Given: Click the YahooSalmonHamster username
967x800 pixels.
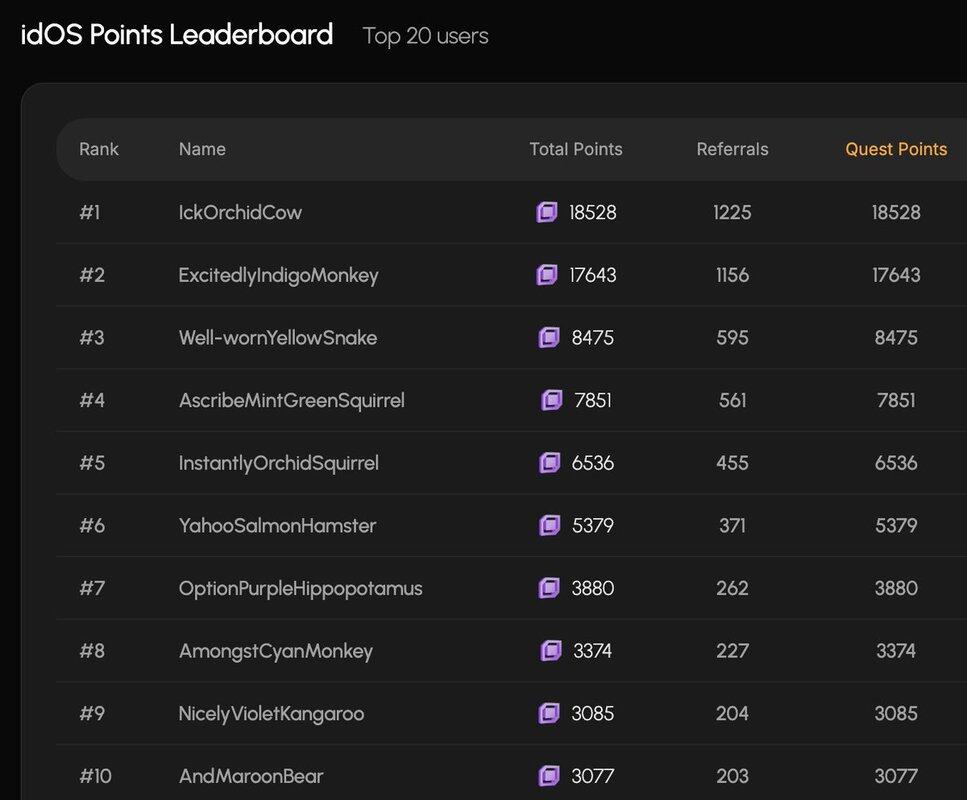Looking at the screenshot, I should [277, 525].
